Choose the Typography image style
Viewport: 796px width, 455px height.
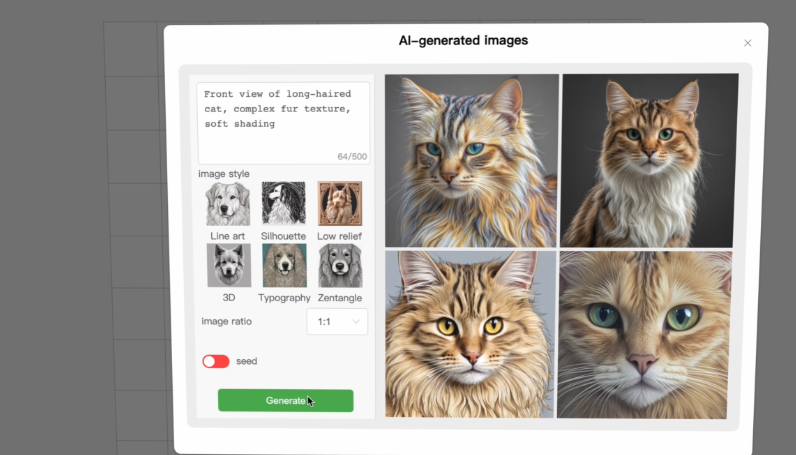coord(284,265)
